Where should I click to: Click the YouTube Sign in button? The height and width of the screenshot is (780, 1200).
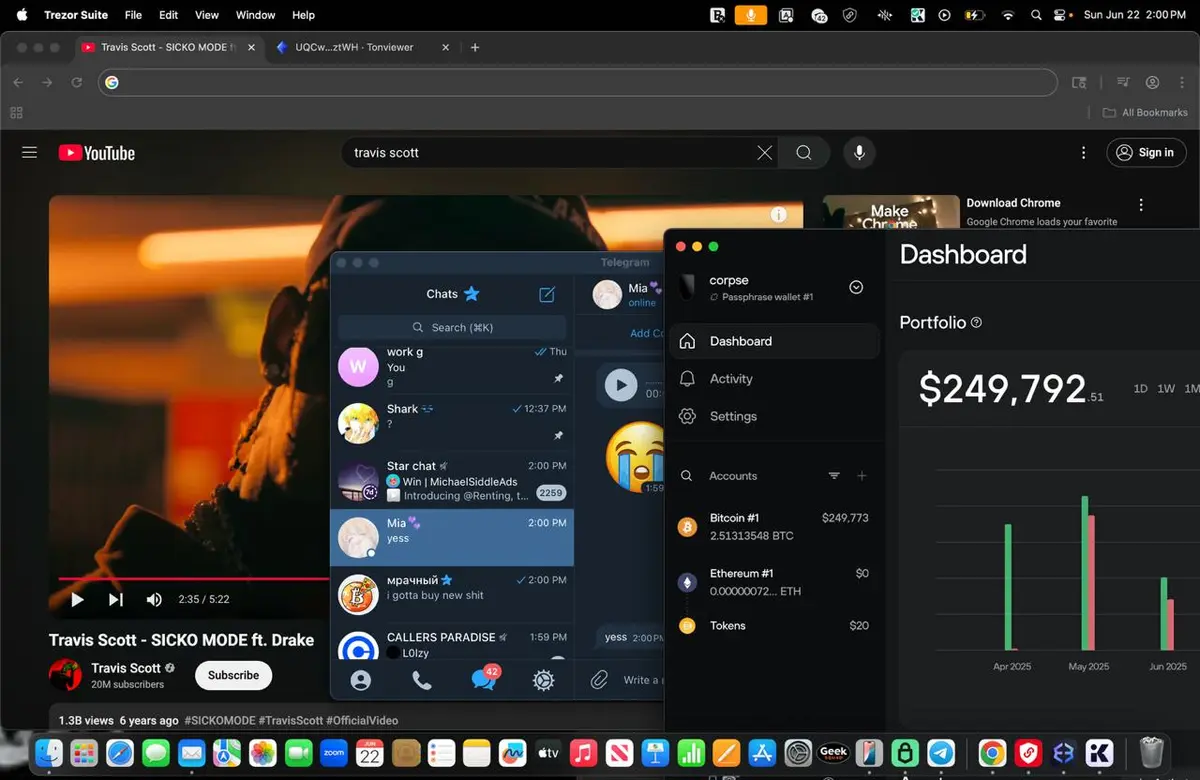pyautogui.click(x=1146, y=153)
